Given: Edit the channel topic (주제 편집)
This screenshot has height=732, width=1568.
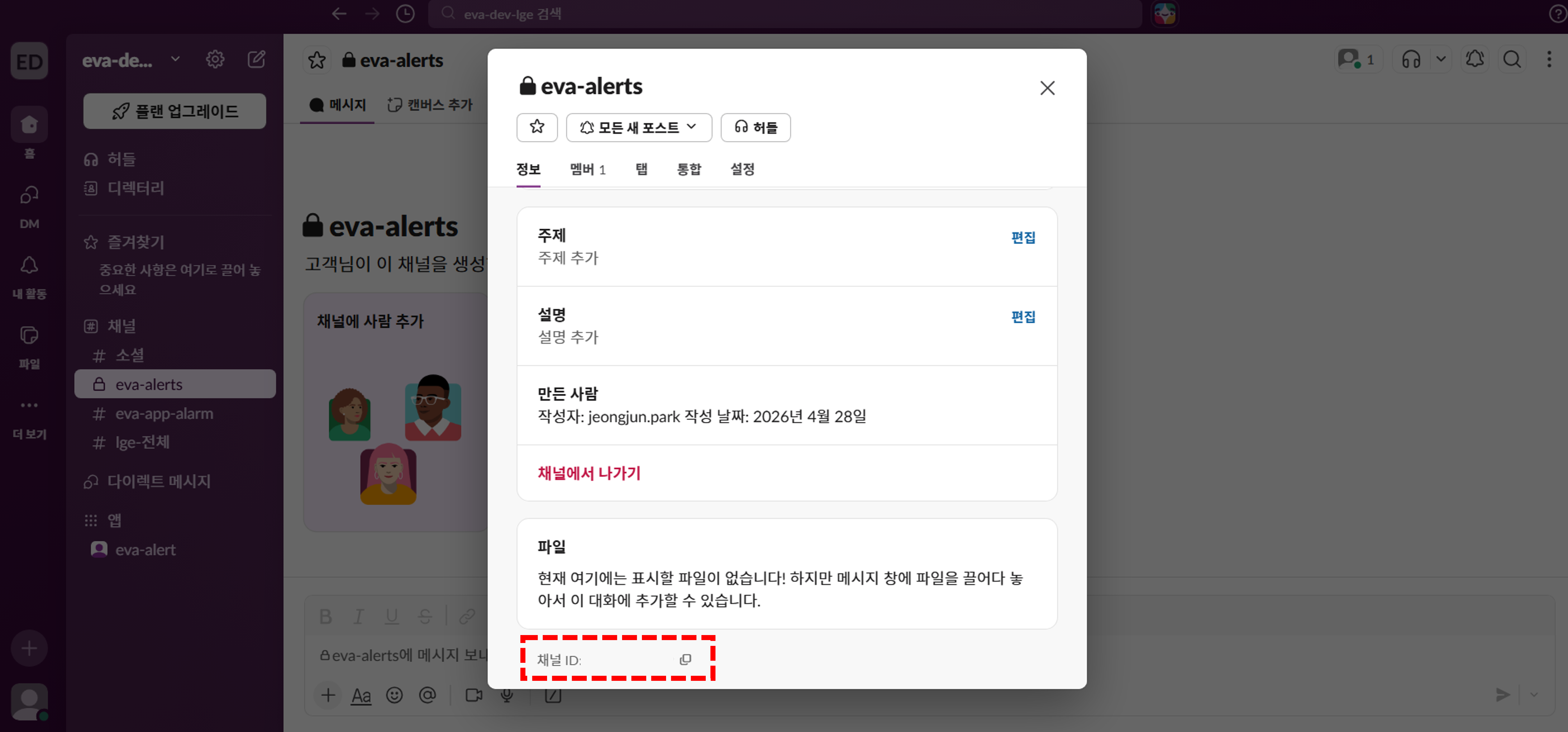Looking at the screenshot, I should pos(1023,237).
